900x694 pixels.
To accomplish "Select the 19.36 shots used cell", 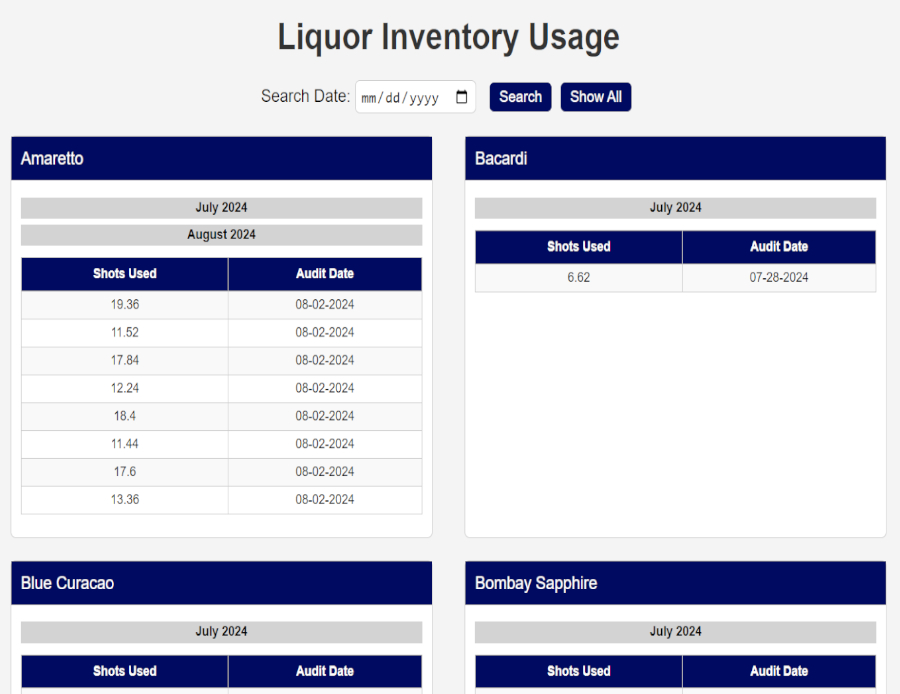I will (125, 305).
